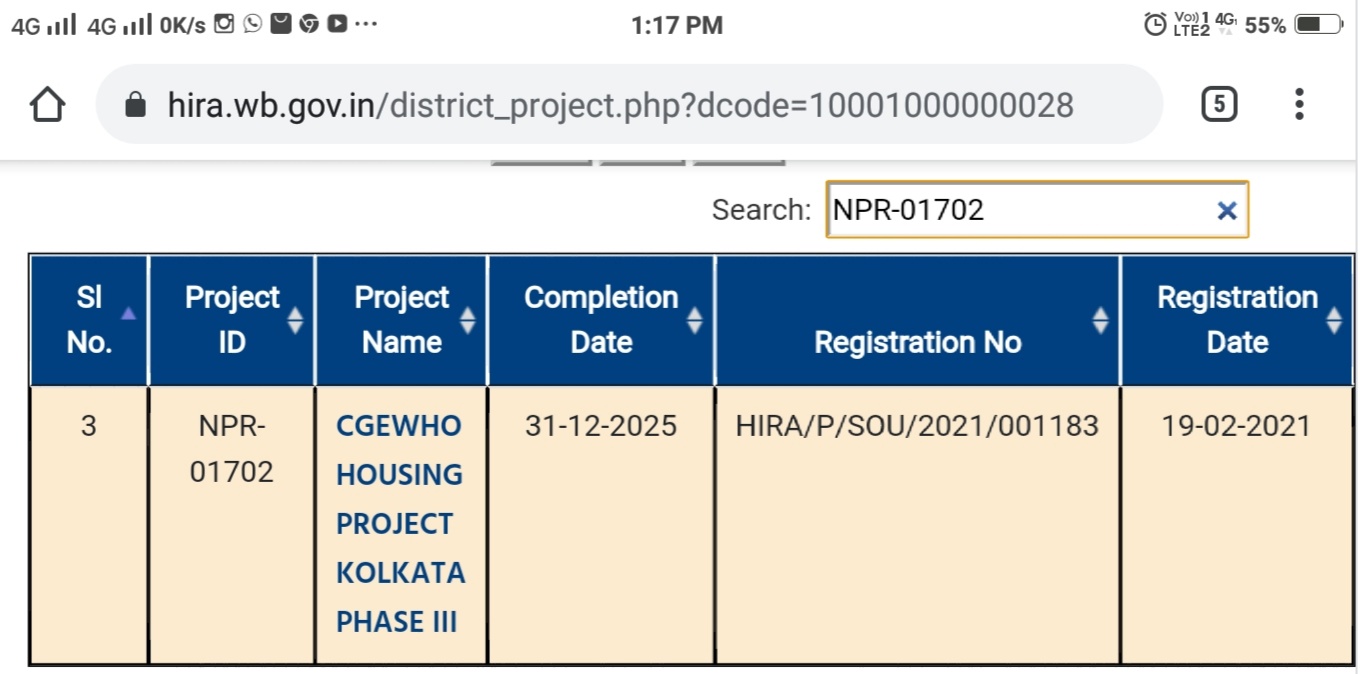The width and height of the screenshot is (1360, 674).
Task: Open CGEWHO HOUSING PROJECT KOLKATA PHASE III link
Action: point(400,523)
